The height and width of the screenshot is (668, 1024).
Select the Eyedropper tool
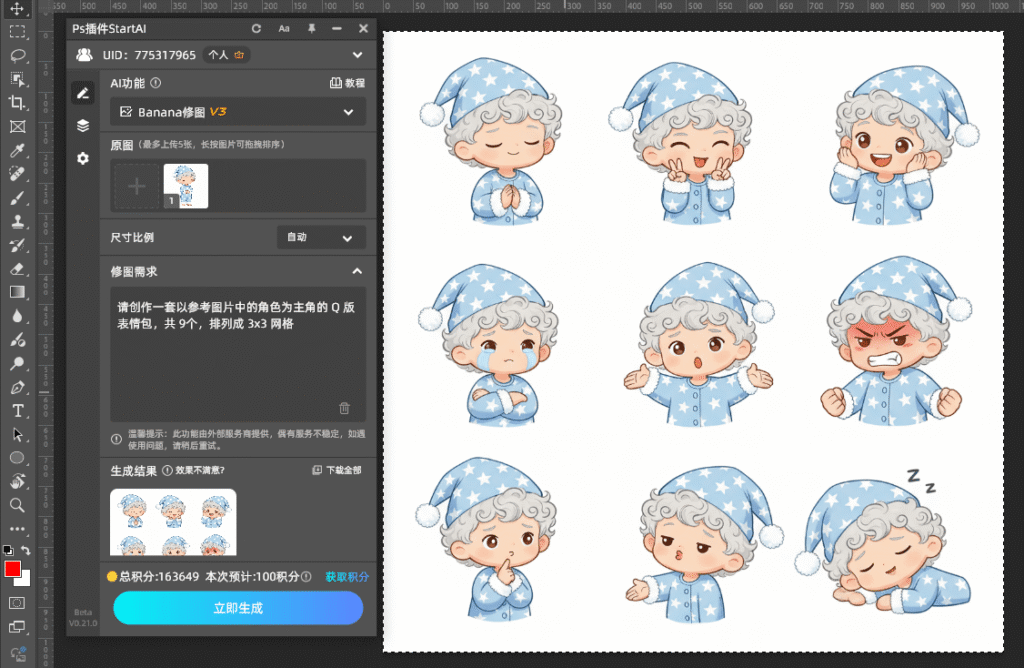pos(15,151)
